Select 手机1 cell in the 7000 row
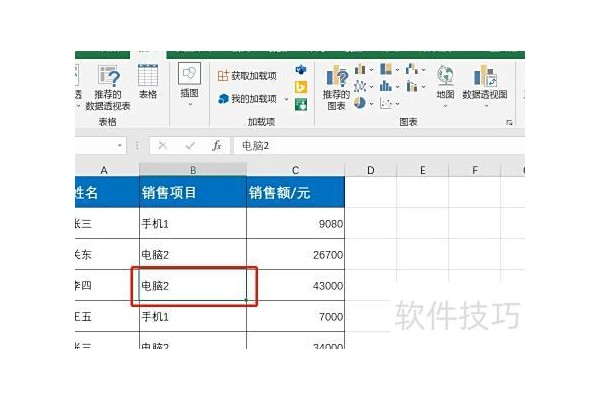Viewport: 600px width, 400px height. [x=193, y=317]
